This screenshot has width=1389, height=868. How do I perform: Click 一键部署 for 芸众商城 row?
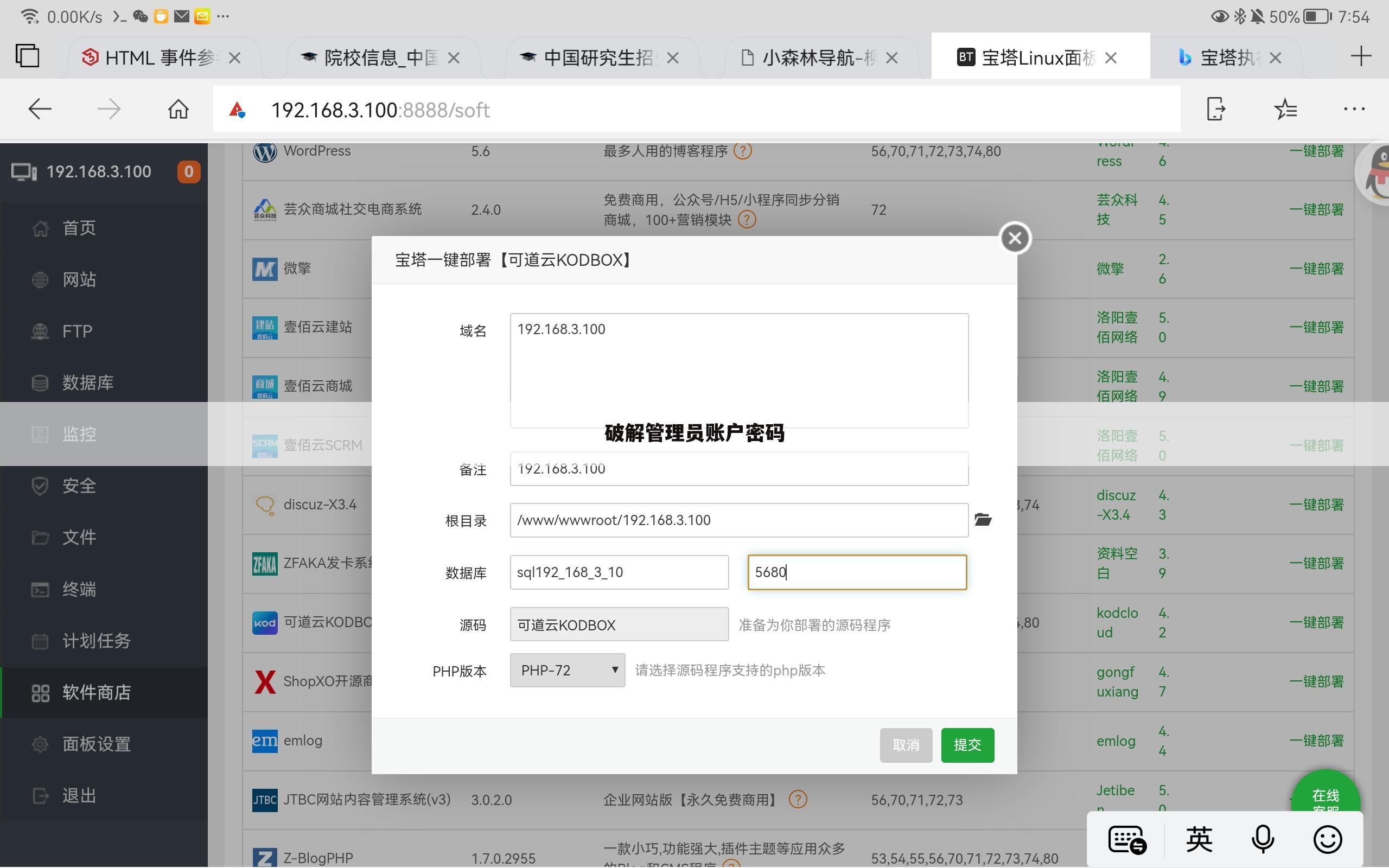coord(1316,209)
